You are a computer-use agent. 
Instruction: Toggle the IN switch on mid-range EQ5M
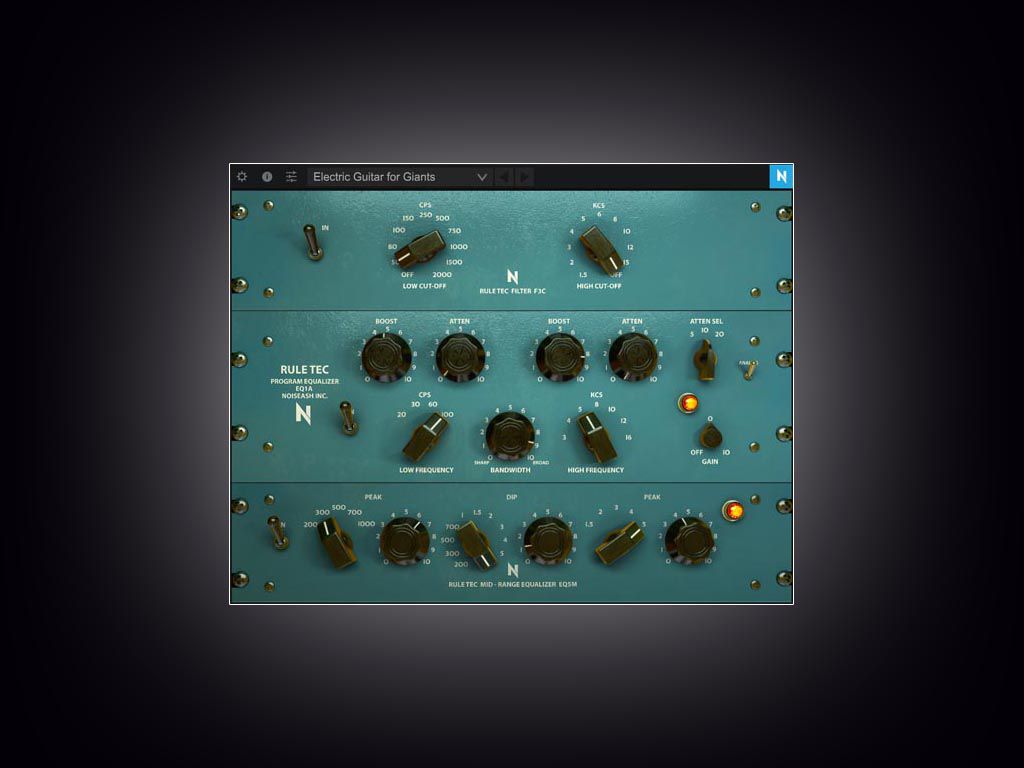tap(278, 532)
